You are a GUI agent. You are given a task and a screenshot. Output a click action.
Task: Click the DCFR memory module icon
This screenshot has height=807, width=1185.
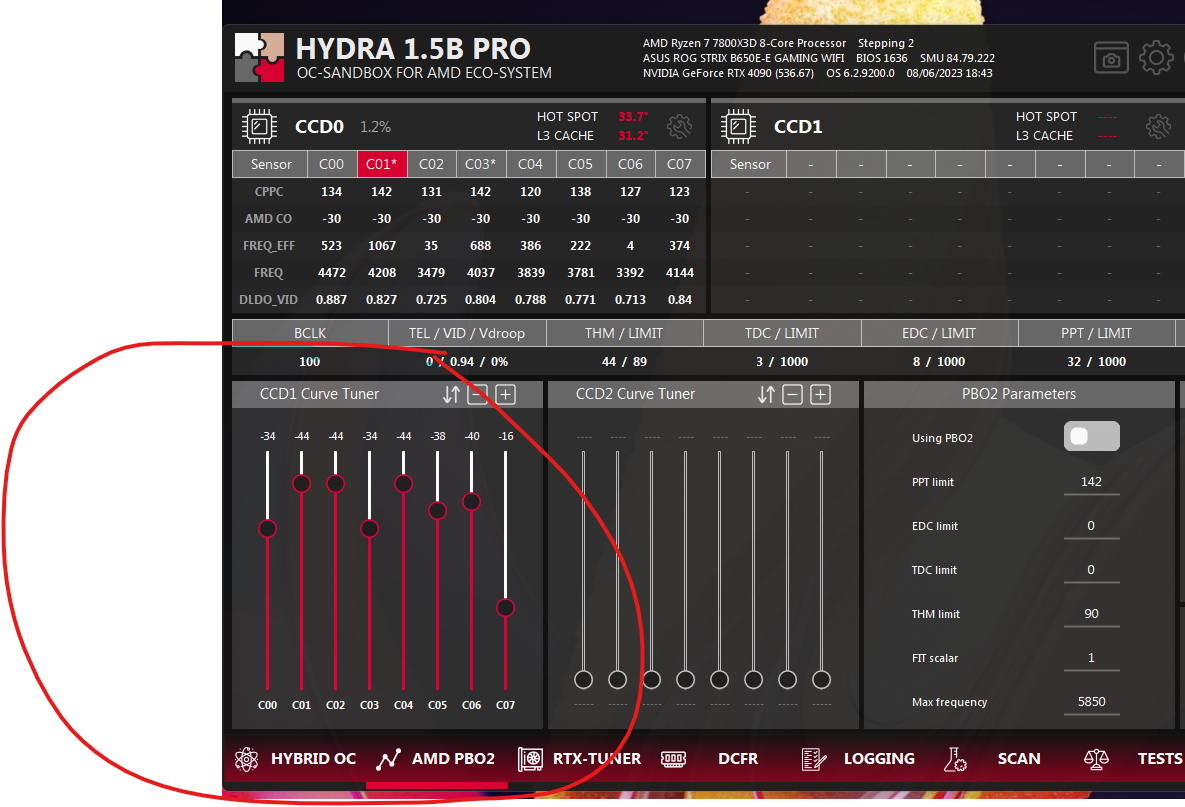tap(673, 759)
